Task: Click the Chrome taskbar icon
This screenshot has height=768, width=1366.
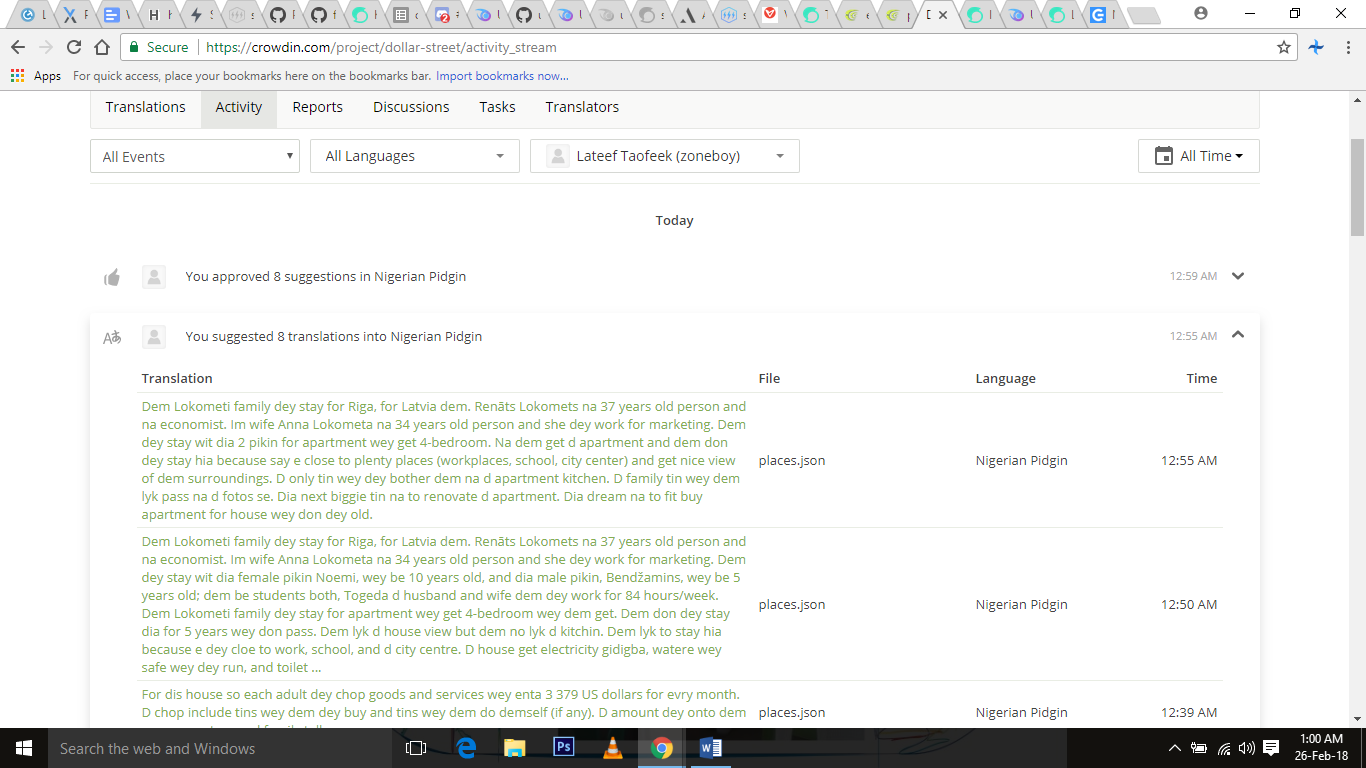Action: [661, 748]
